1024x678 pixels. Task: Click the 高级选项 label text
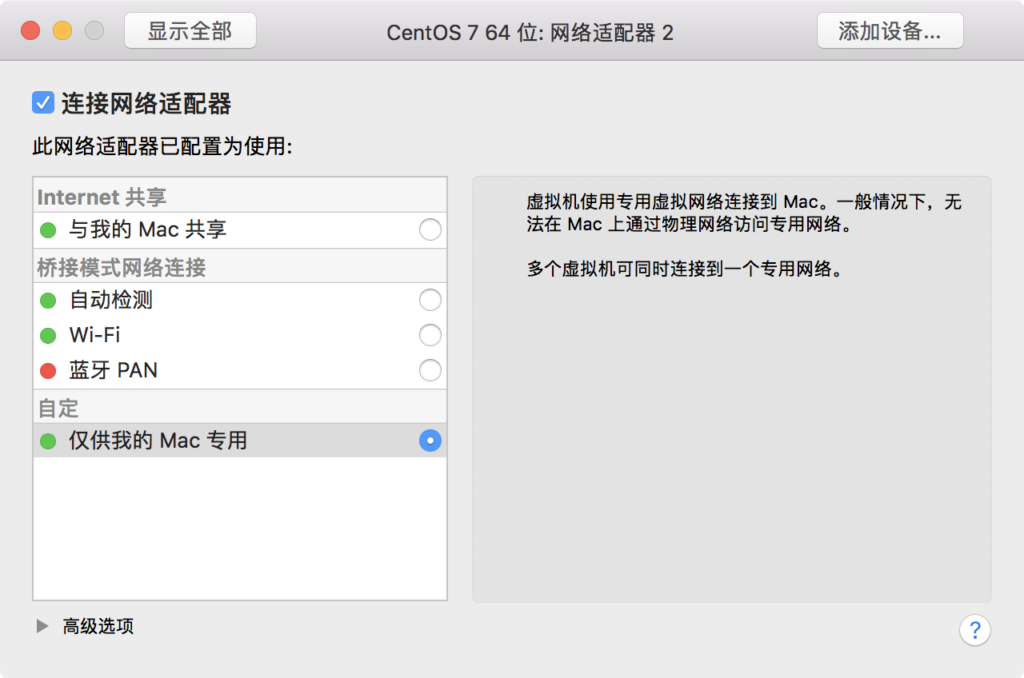98,626
